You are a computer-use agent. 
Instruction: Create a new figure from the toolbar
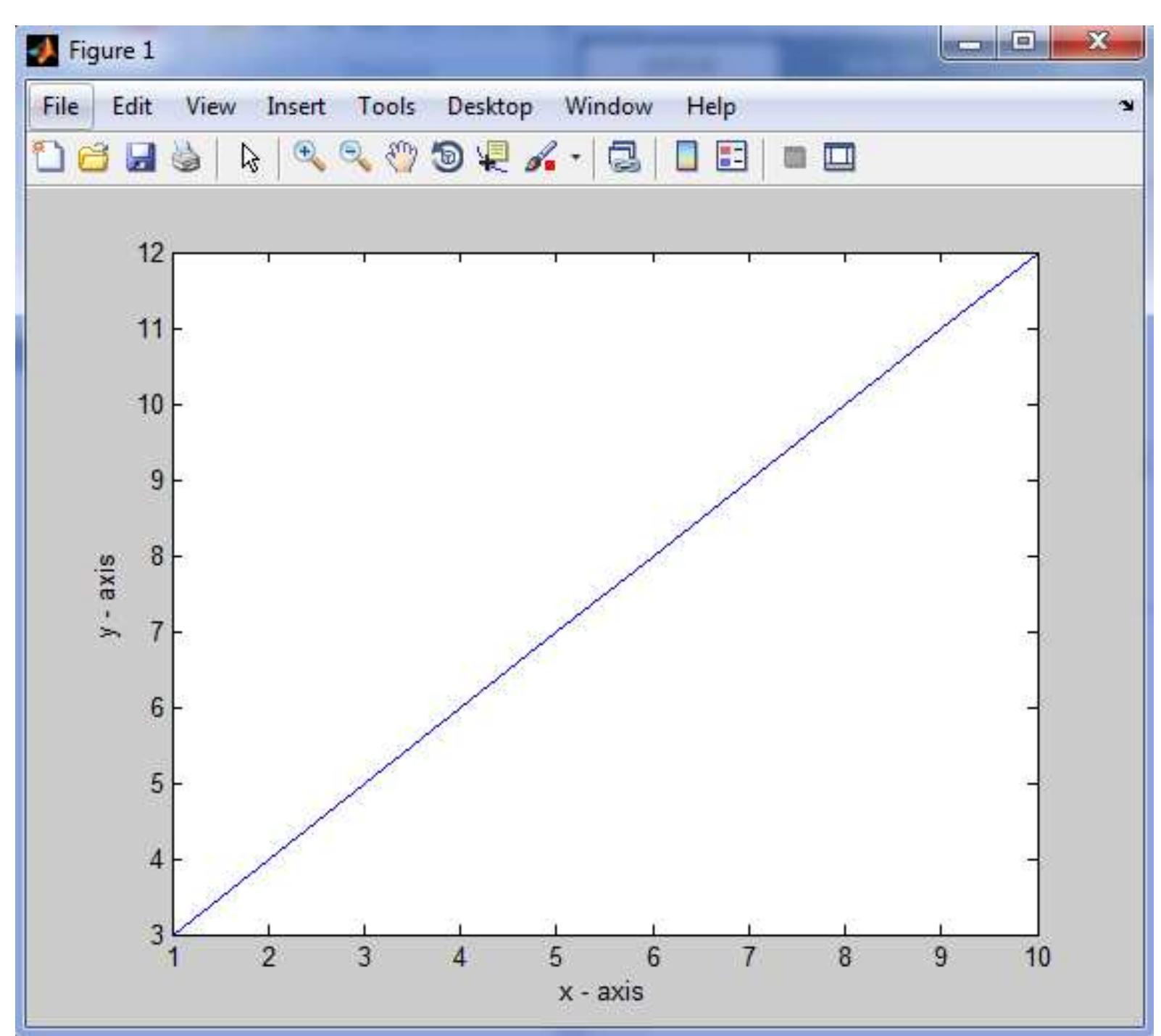pyautogui.click(x=49, y=157)
